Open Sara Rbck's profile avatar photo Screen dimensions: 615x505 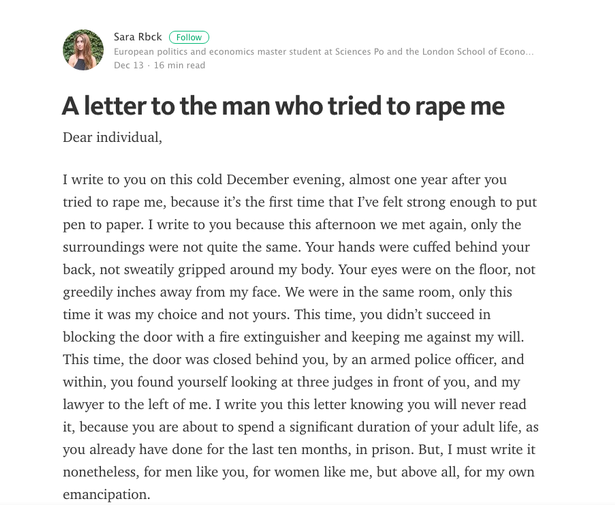(83, 50)
